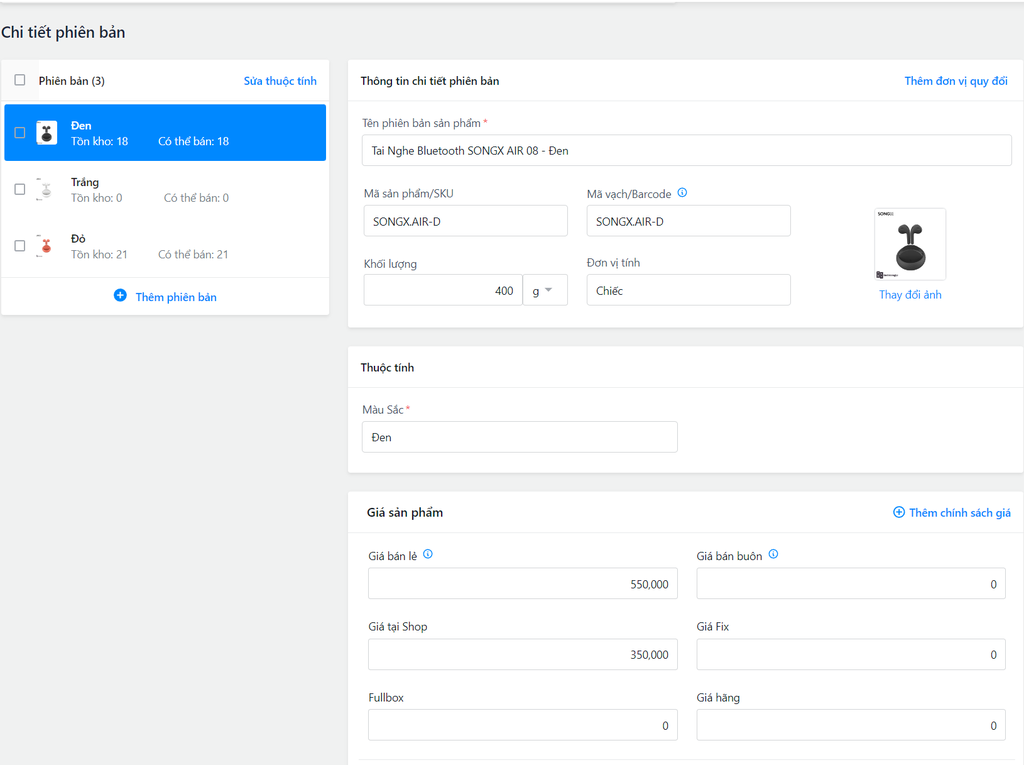Click Thêm đơn vị quy đổi link
This screenshot has height=765, width=1024.
pyautogui.click(x=956, y=81)
